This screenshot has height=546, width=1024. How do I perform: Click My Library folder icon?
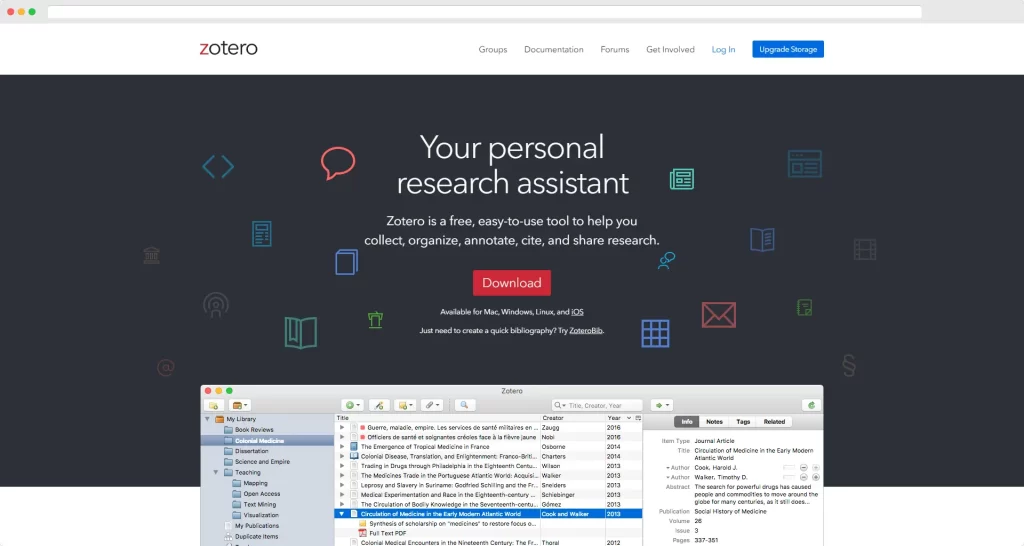pyautogui.click(x=219, y=419)
